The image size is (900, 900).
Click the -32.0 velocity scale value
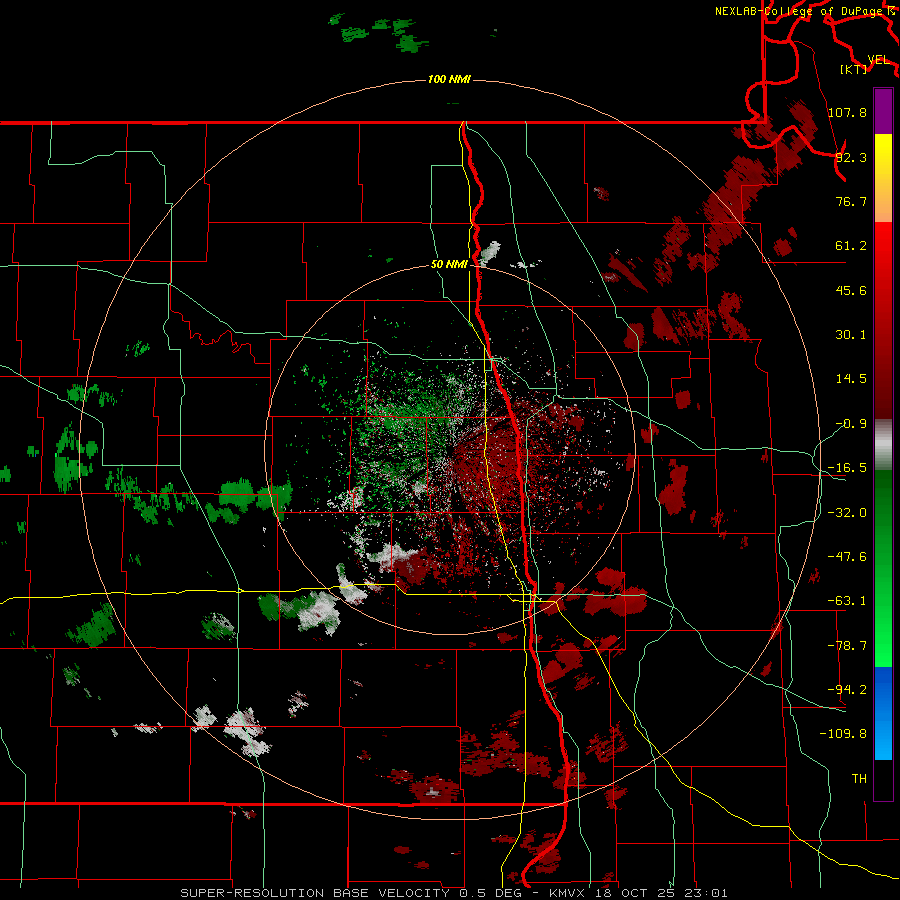[x=847, y=513]
